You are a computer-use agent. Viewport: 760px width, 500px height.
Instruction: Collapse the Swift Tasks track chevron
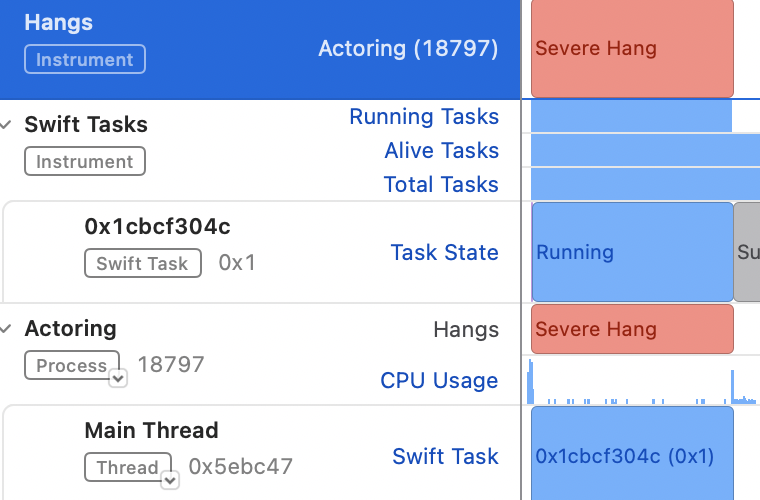[x=6, y=125]
